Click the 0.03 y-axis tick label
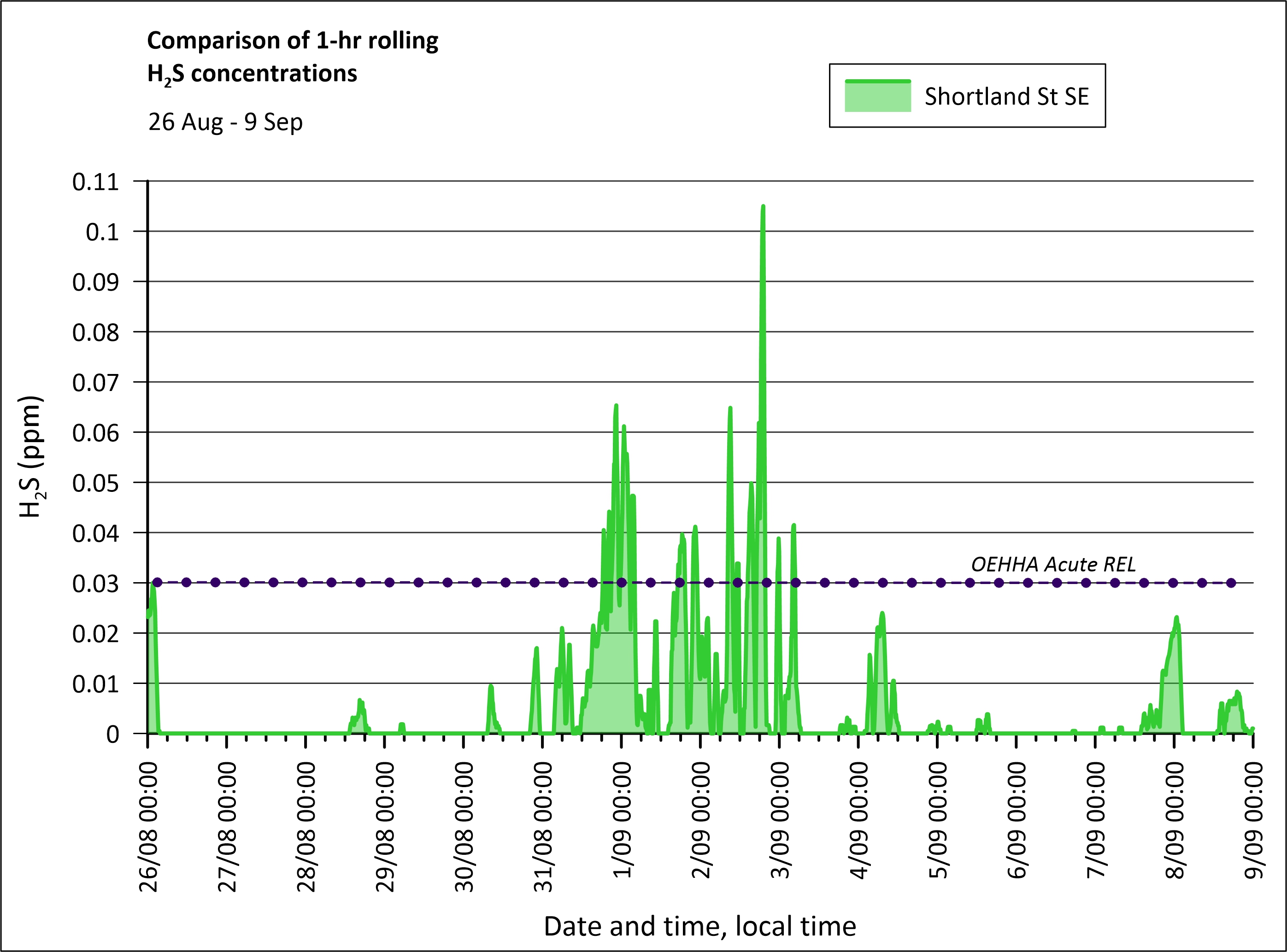Image resolution: width=1287 pixels, height=952 pixels. point(95,584)
